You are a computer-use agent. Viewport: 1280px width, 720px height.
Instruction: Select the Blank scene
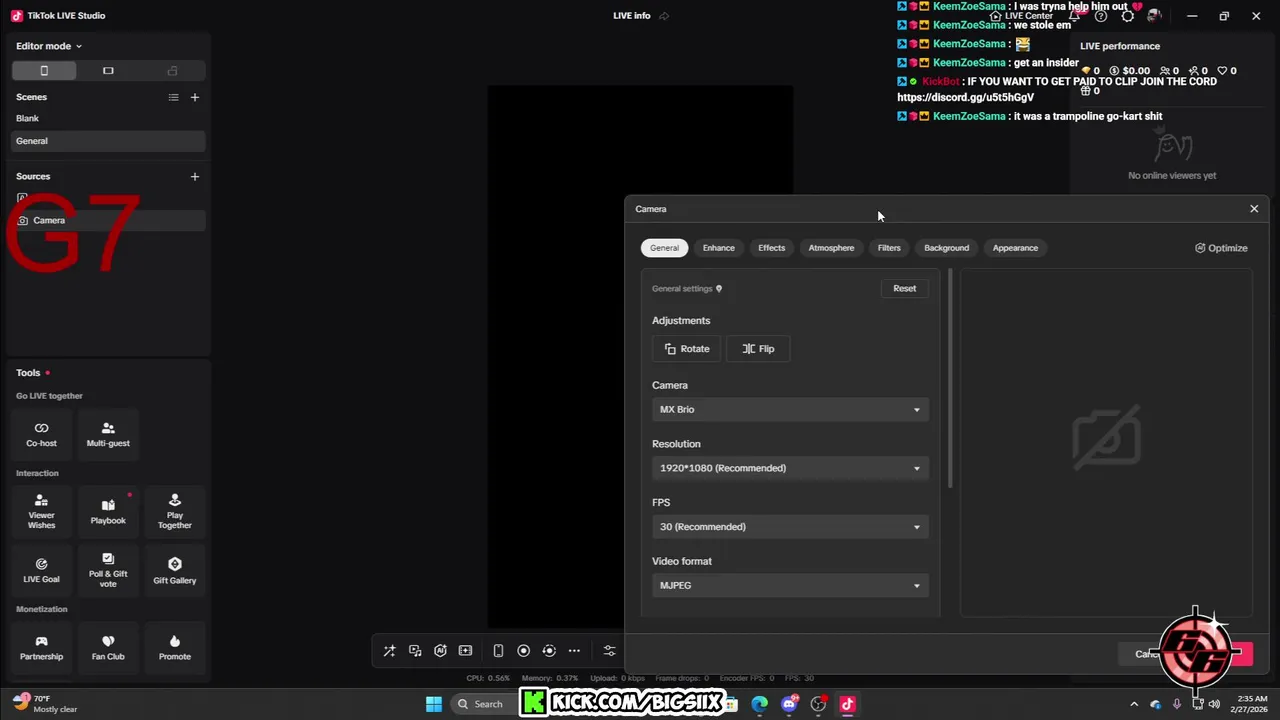[x=108, y=118]
